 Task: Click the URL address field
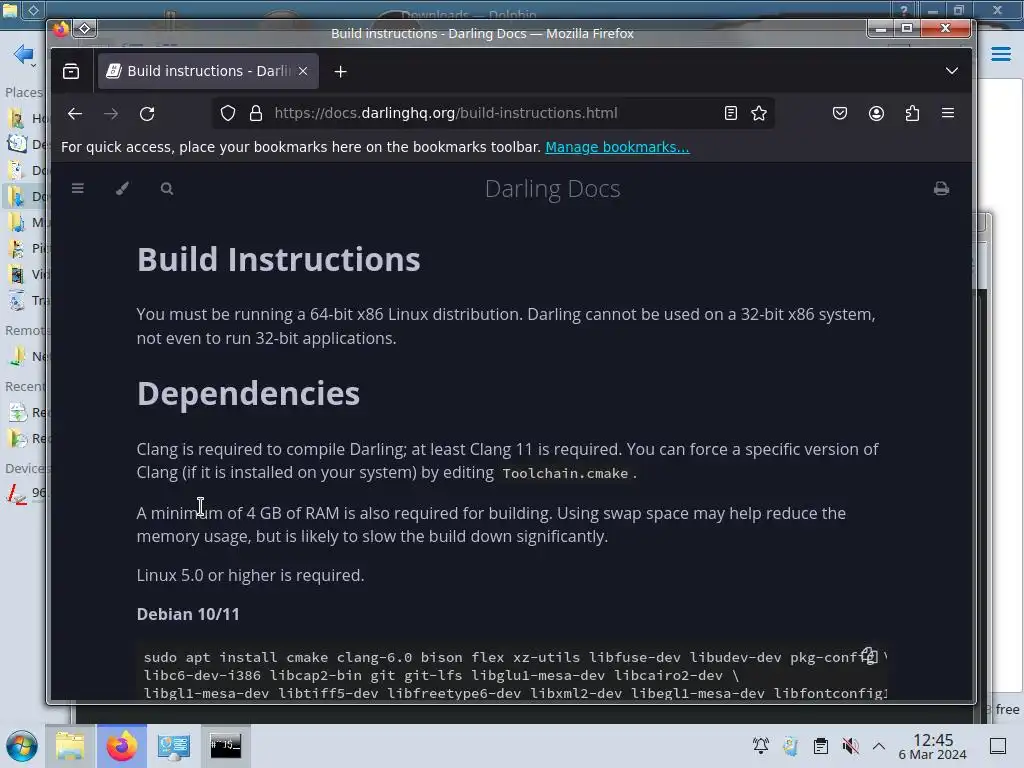pyautogui.click(x=491, y=113)
